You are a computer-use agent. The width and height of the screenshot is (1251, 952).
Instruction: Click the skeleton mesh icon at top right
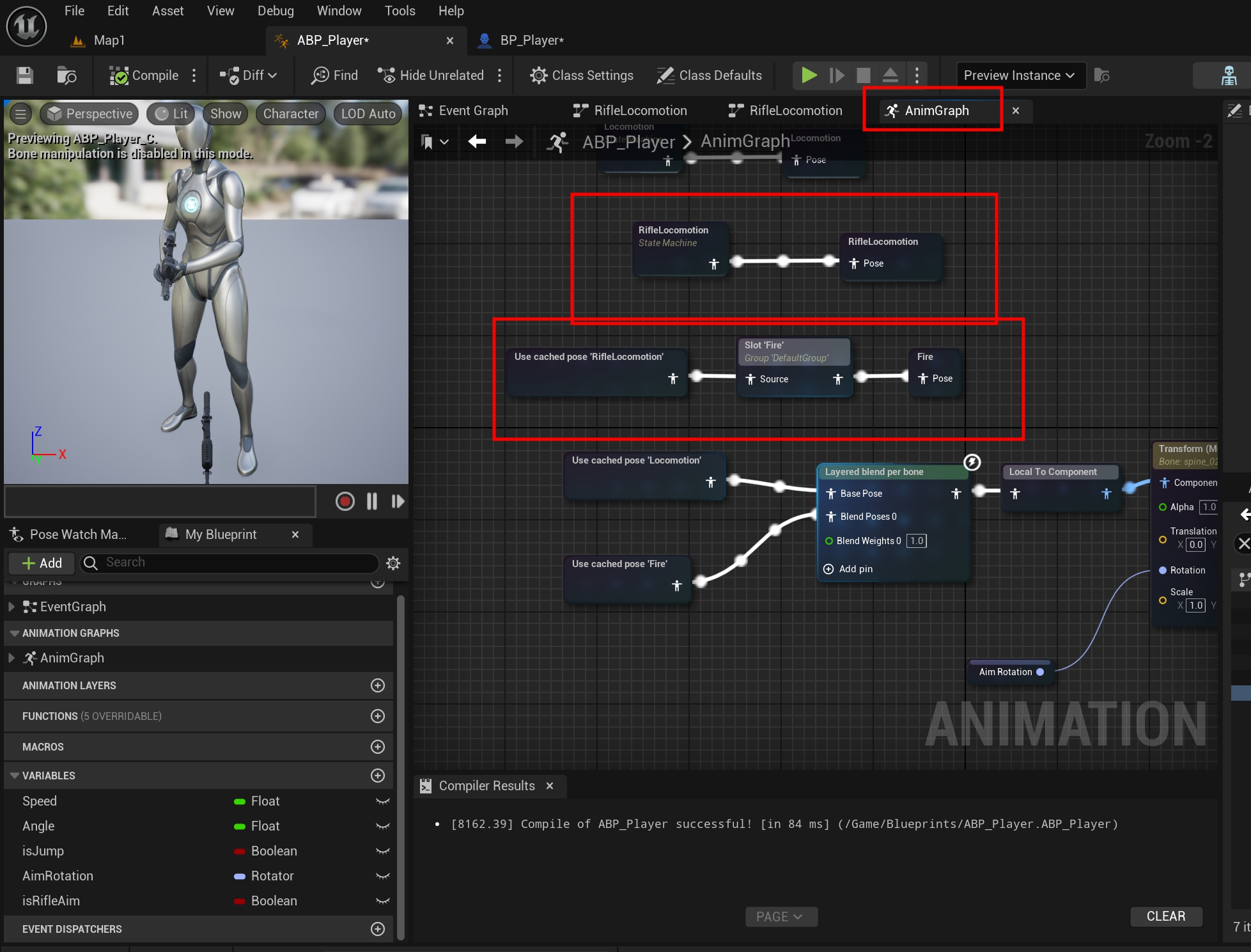pyautogui.click(x=1229, y=75)
